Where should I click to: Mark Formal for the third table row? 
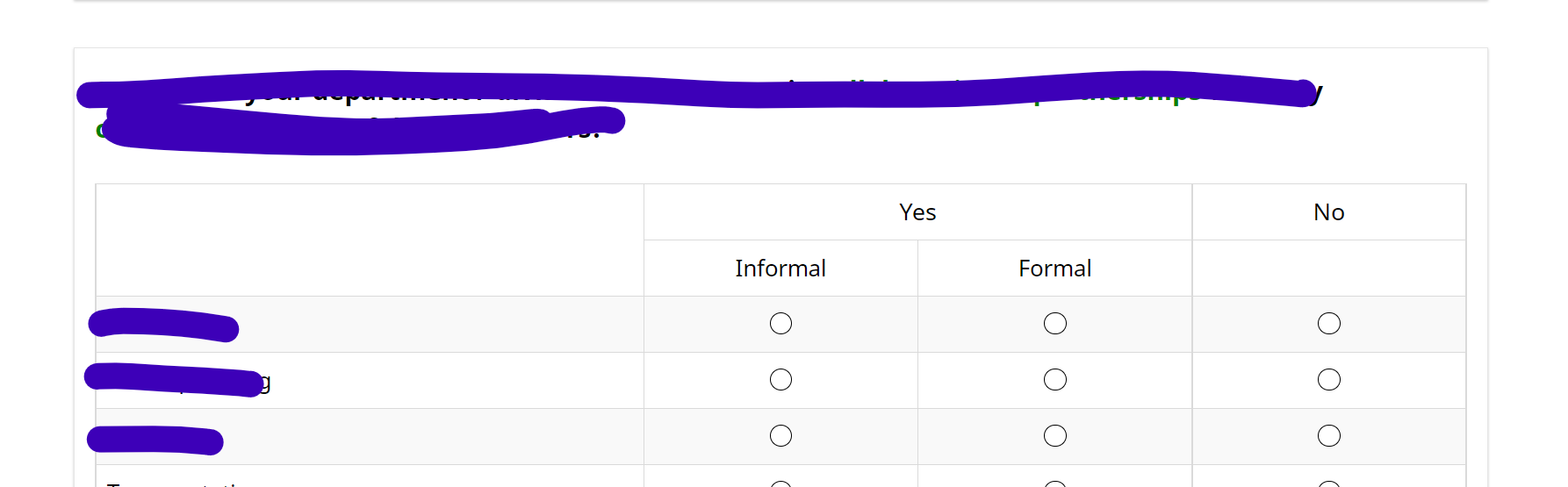(x=1054, y=436)
